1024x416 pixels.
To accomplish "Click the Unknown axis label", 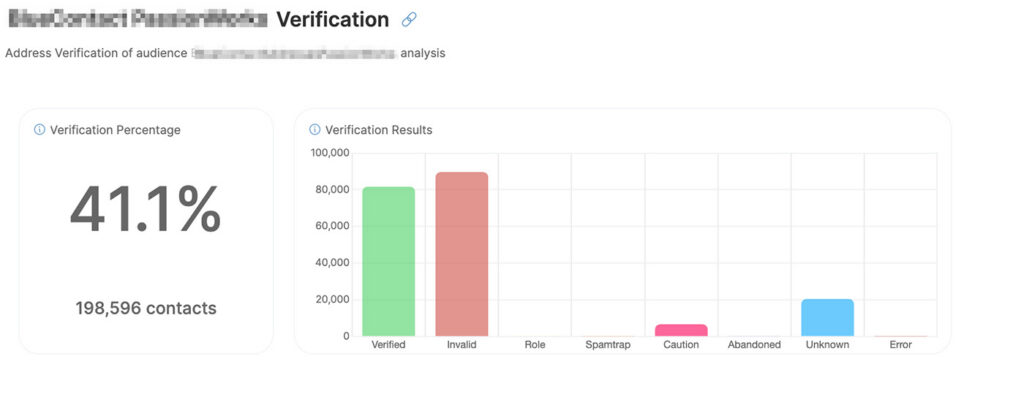I will 827,345.
